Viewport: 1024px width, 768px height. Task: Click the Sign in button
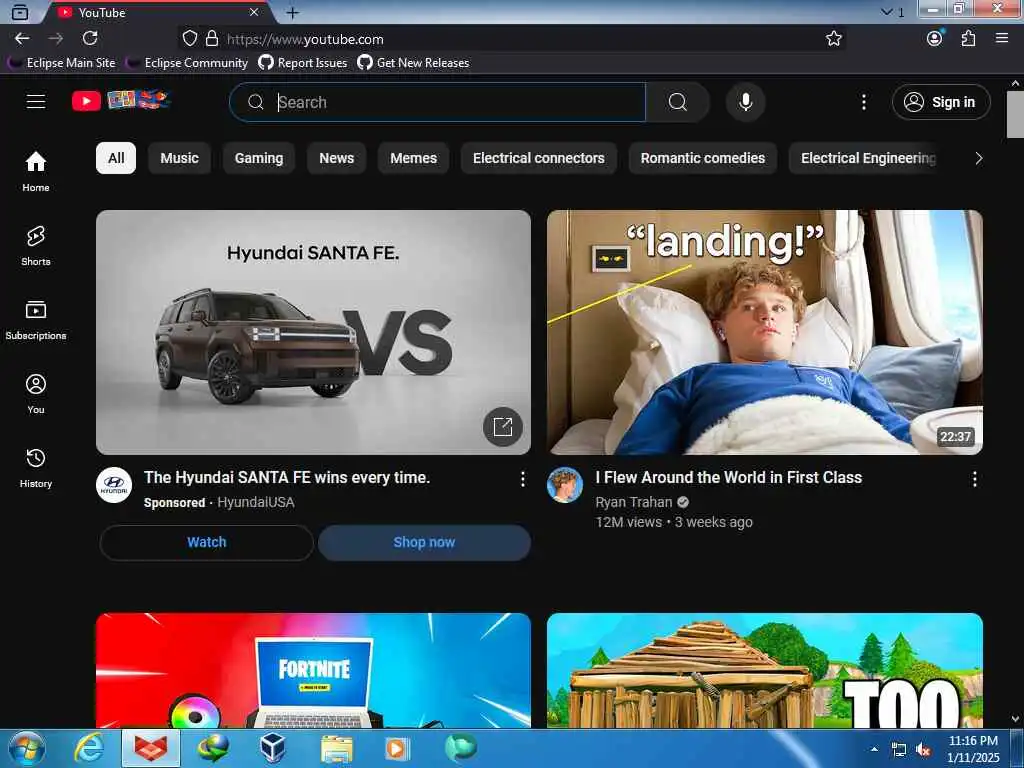(x=941, y=102)
